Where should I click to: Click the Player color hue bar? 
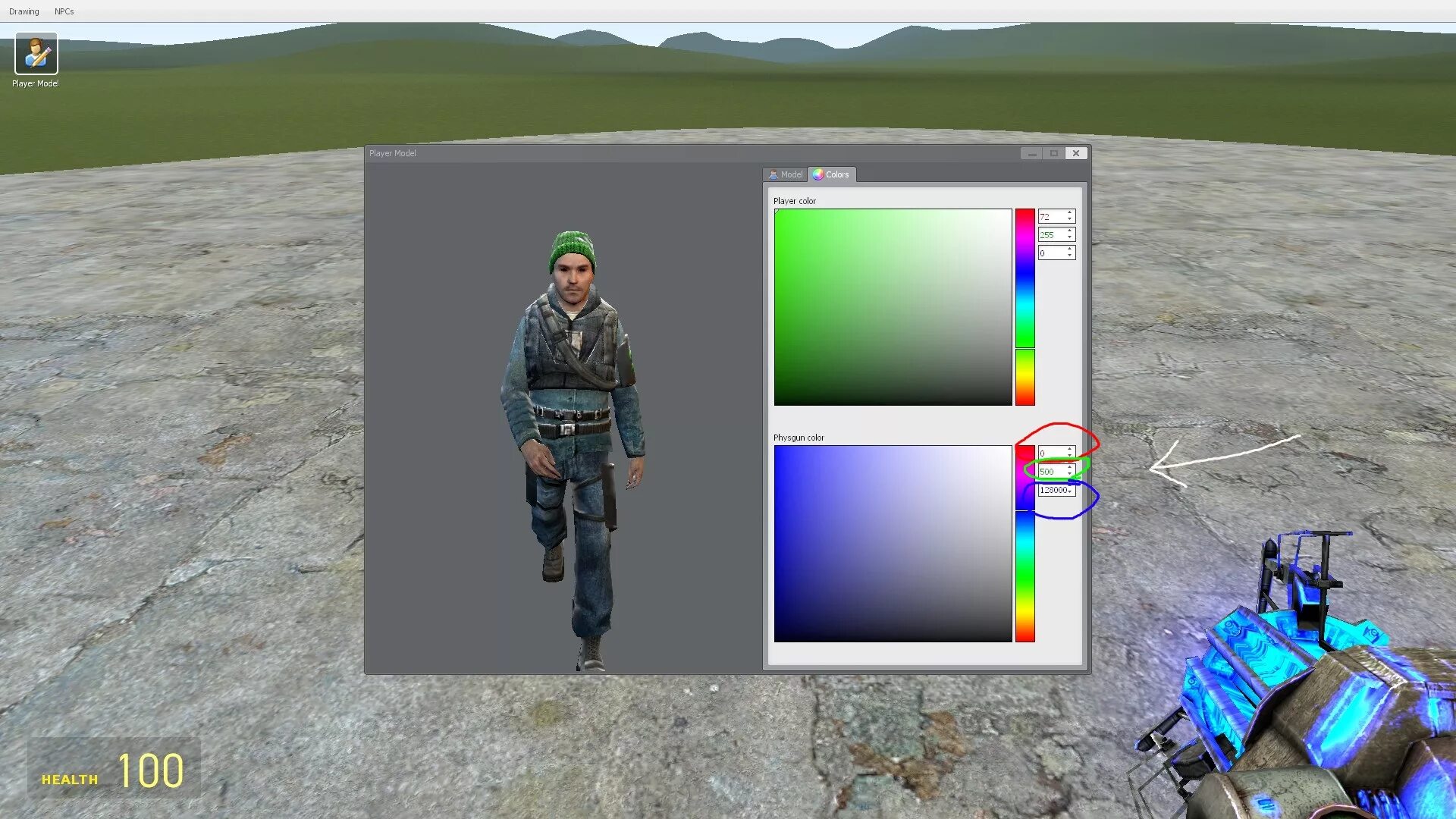(x=1025, y=307)
